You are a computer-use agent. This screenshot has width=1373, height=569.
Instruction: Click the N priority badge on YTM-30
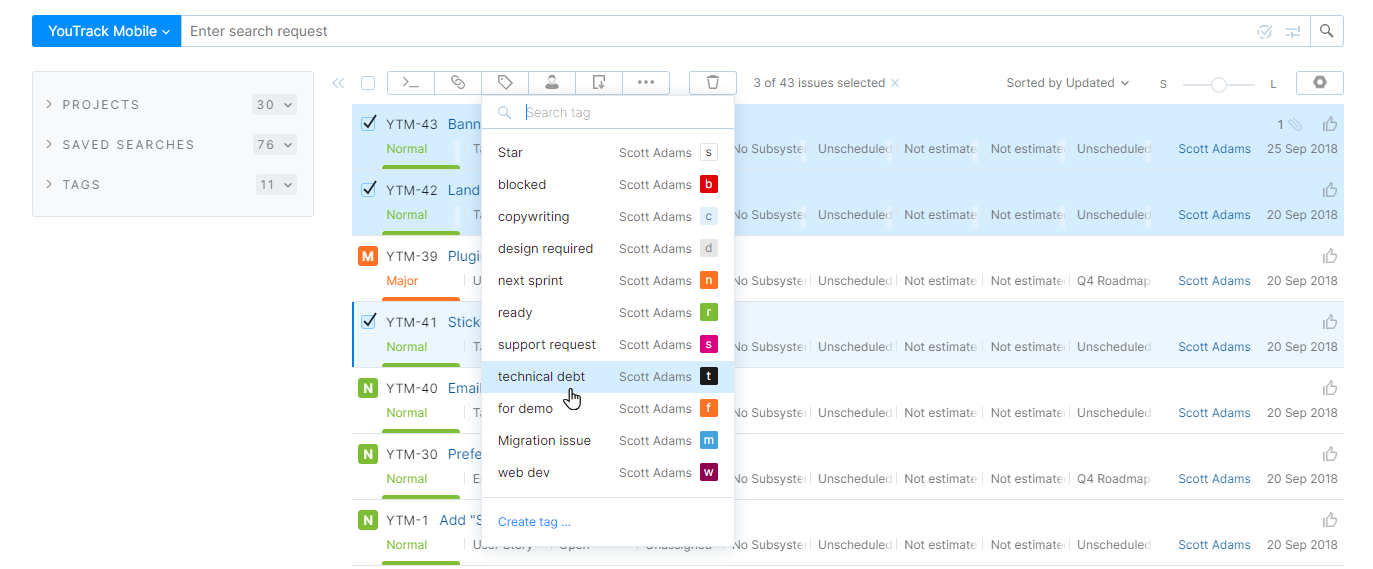pos(368,454)
